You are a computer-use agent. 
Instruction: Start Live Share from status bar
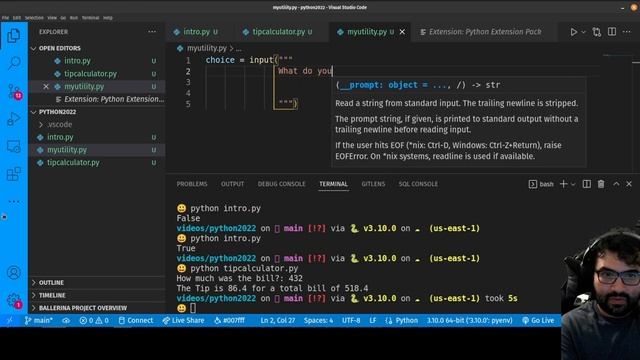[x=183, y=320]
